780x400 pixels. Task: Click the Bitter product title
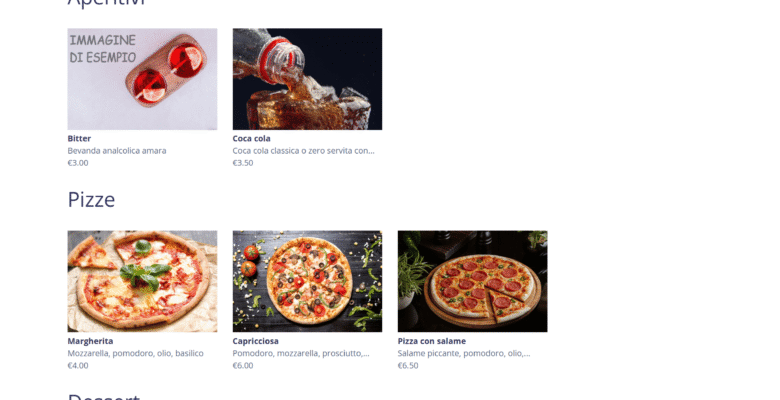coord(79,138)
